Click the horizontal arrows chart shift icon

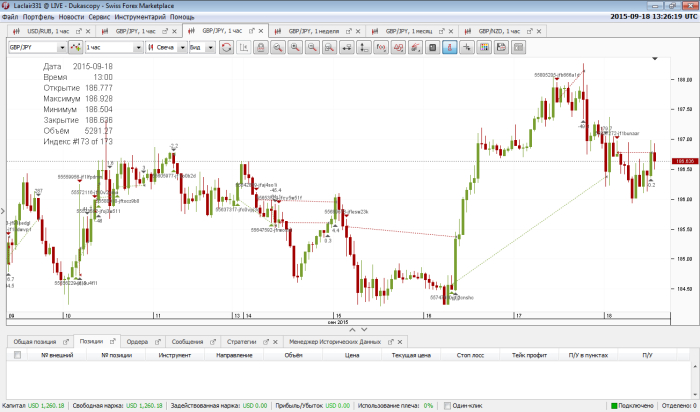coord(346,47)
